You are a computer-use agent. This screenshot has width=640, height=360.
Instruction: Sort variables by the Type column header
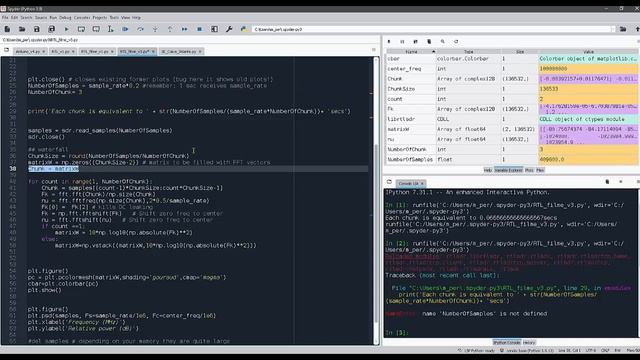[469, 52]
